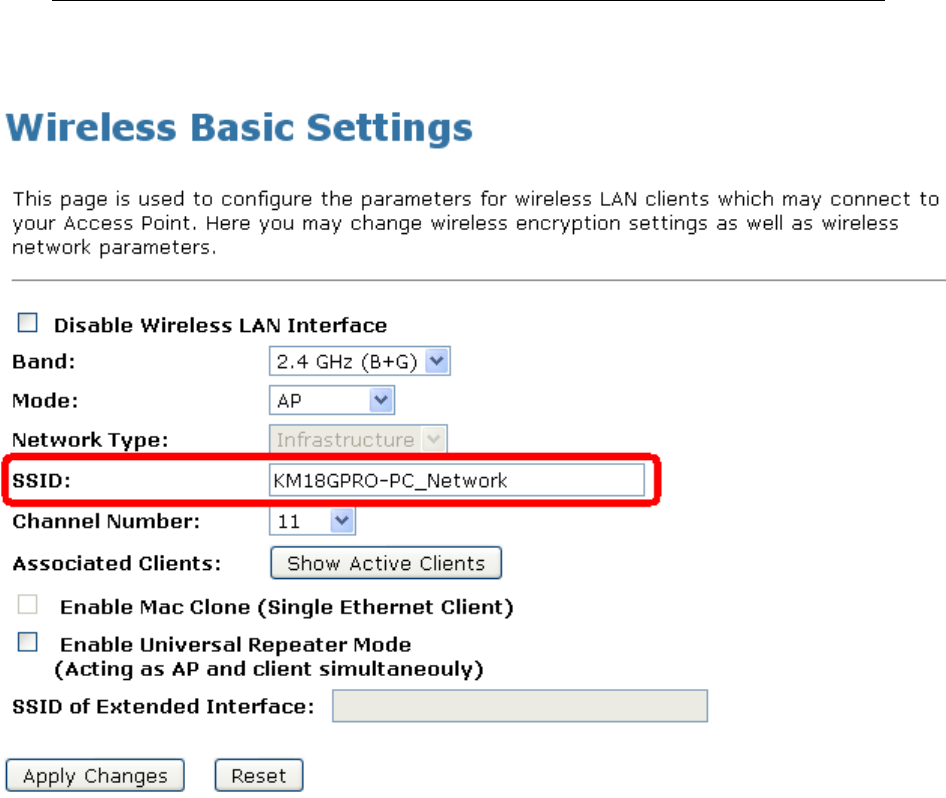Viewport: 946px width, 798px height.
Task: Click the "Channel Number:" label text
Action: pyautogui.click(x=106, y=521)
